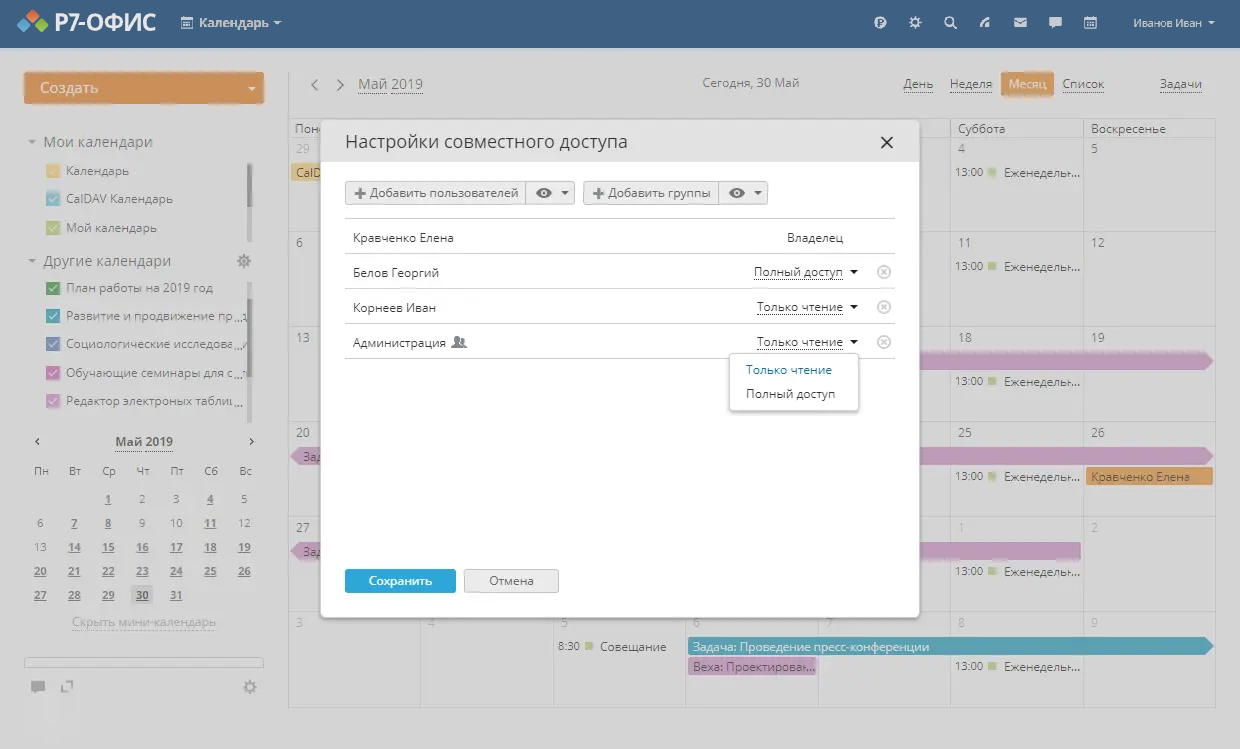Toggle the Мой календарь checkbox

coord(54,228)
